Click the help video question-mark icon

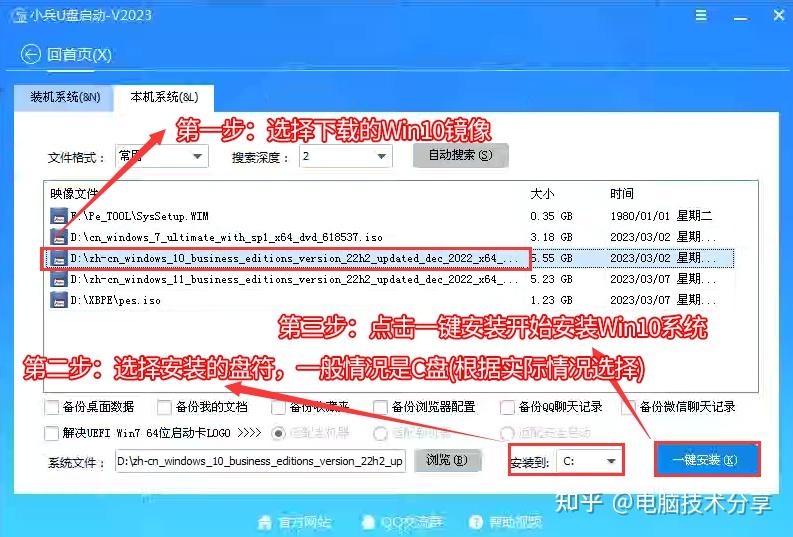tap(476, 522)
